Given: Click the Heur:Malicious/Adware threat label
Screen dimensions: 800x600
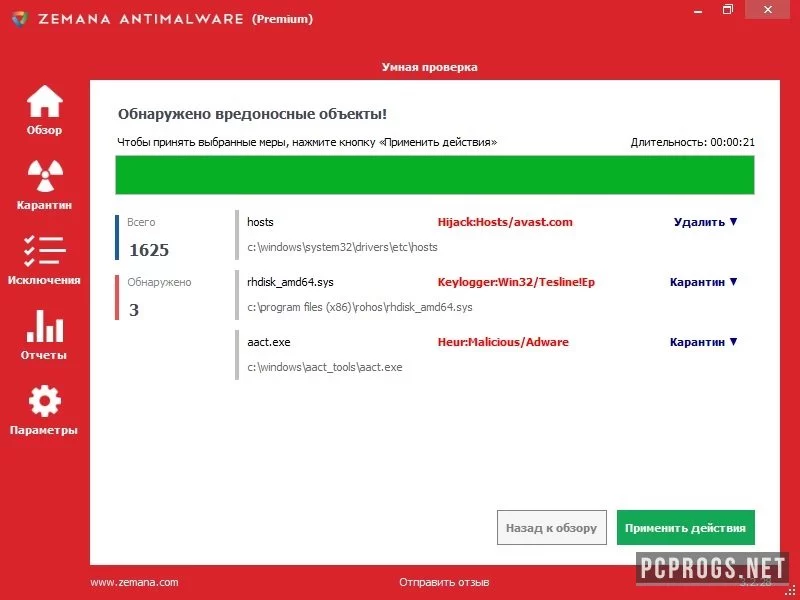Looking at the screenshot, I should click(503, 342).
